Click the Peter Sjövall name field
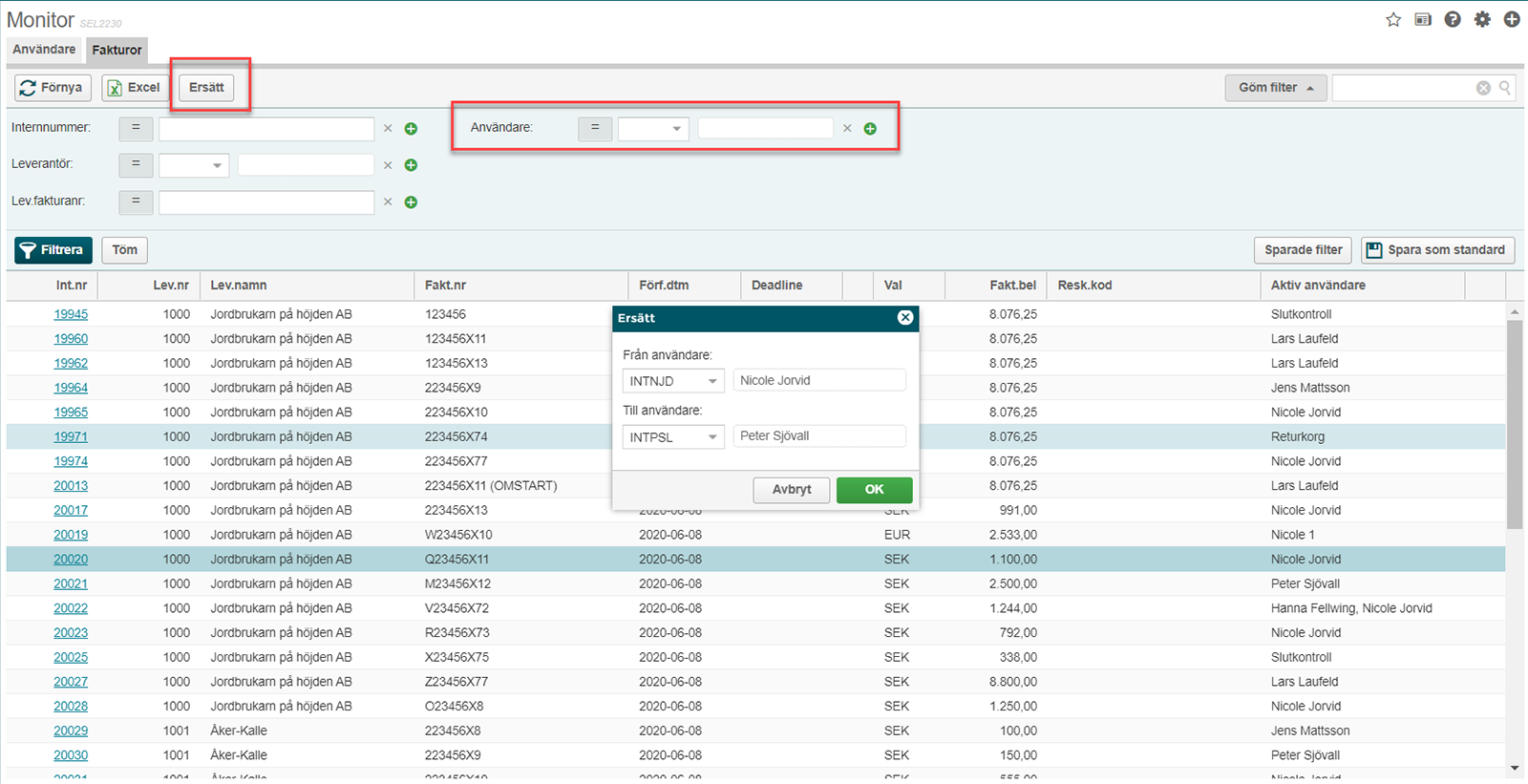1528x784 pixels. pos(819,436)
